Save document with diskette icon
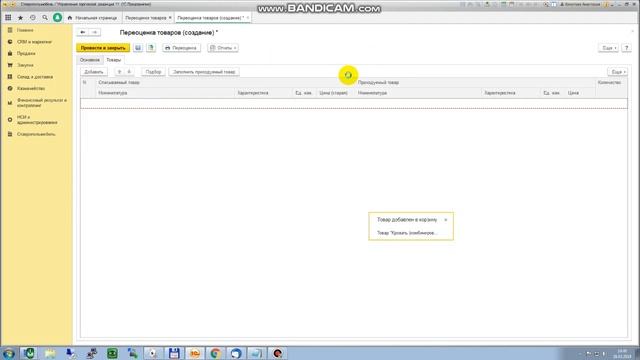Screen dimensions: 640x360 [x=138, y=48]
